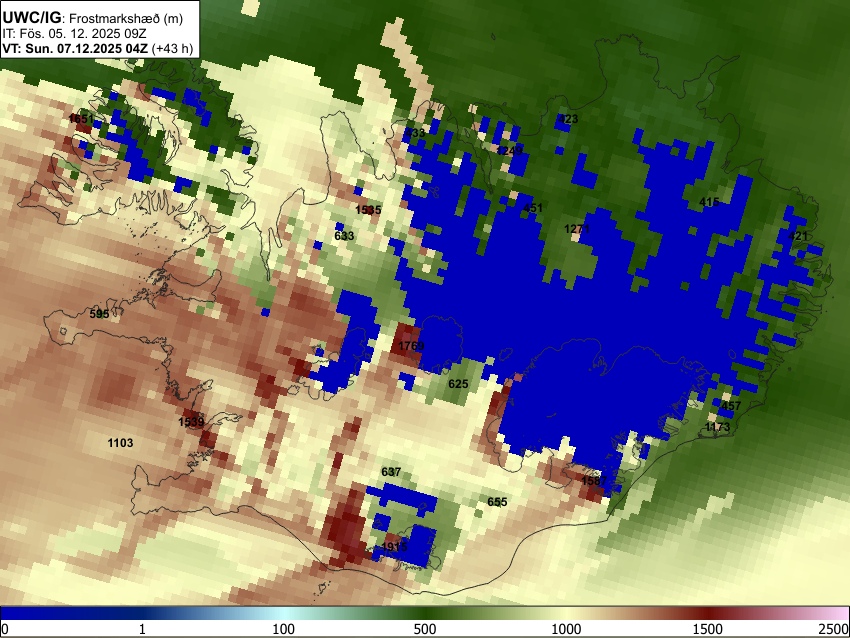
Task: Click the 457 map label
Action: click(x=731, y=405)
